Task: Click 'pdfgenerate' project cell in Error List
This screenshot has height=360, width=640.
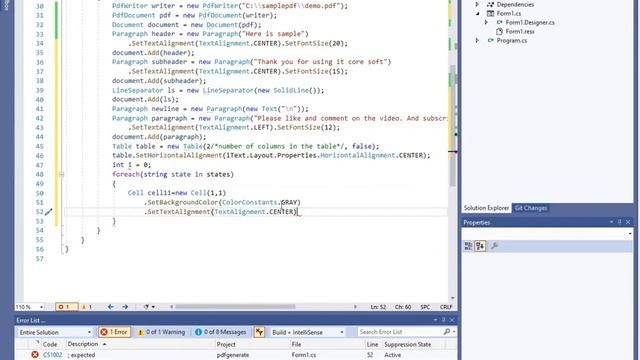Action: [x=233, y=355]
